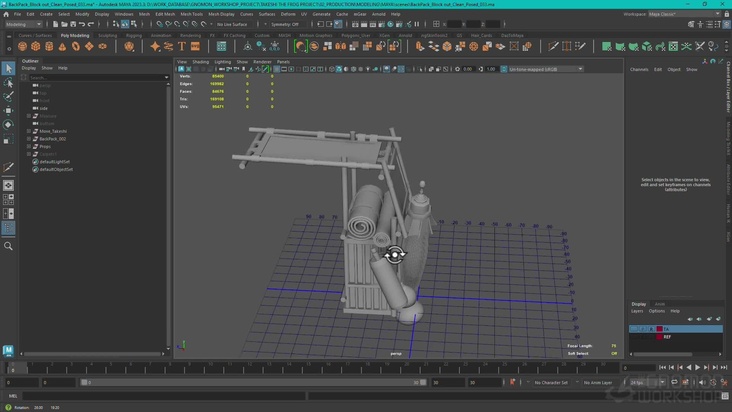This screenshot has height=412, width=732.
Task: Click the polygon torus shelf icon
Action: 76,46
